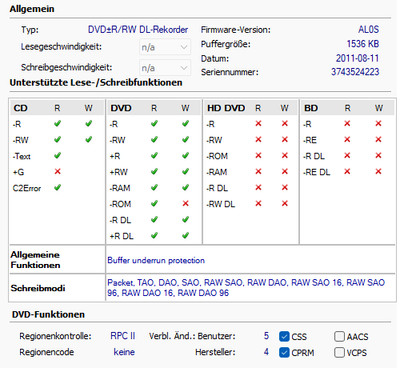
Task: Click BD -RE DL write red cross
Action: 378,171
